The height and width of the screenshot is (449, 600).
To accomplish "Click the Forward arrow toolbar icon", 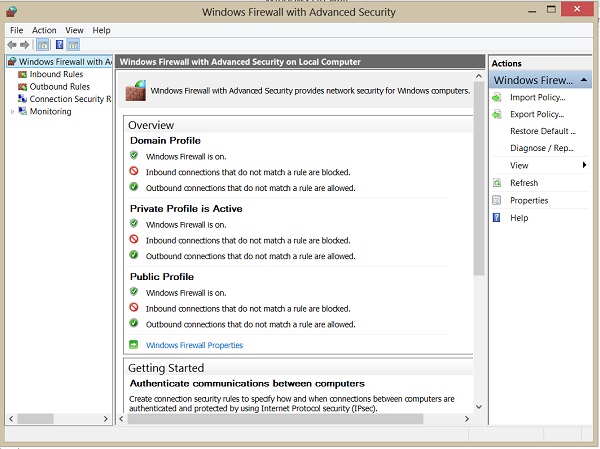I will coord(24,45).
